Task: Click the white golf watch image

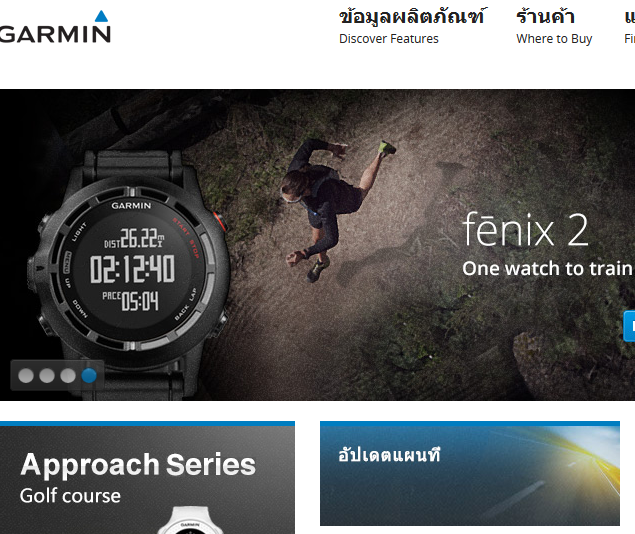Action: click(x=190, y=520)
